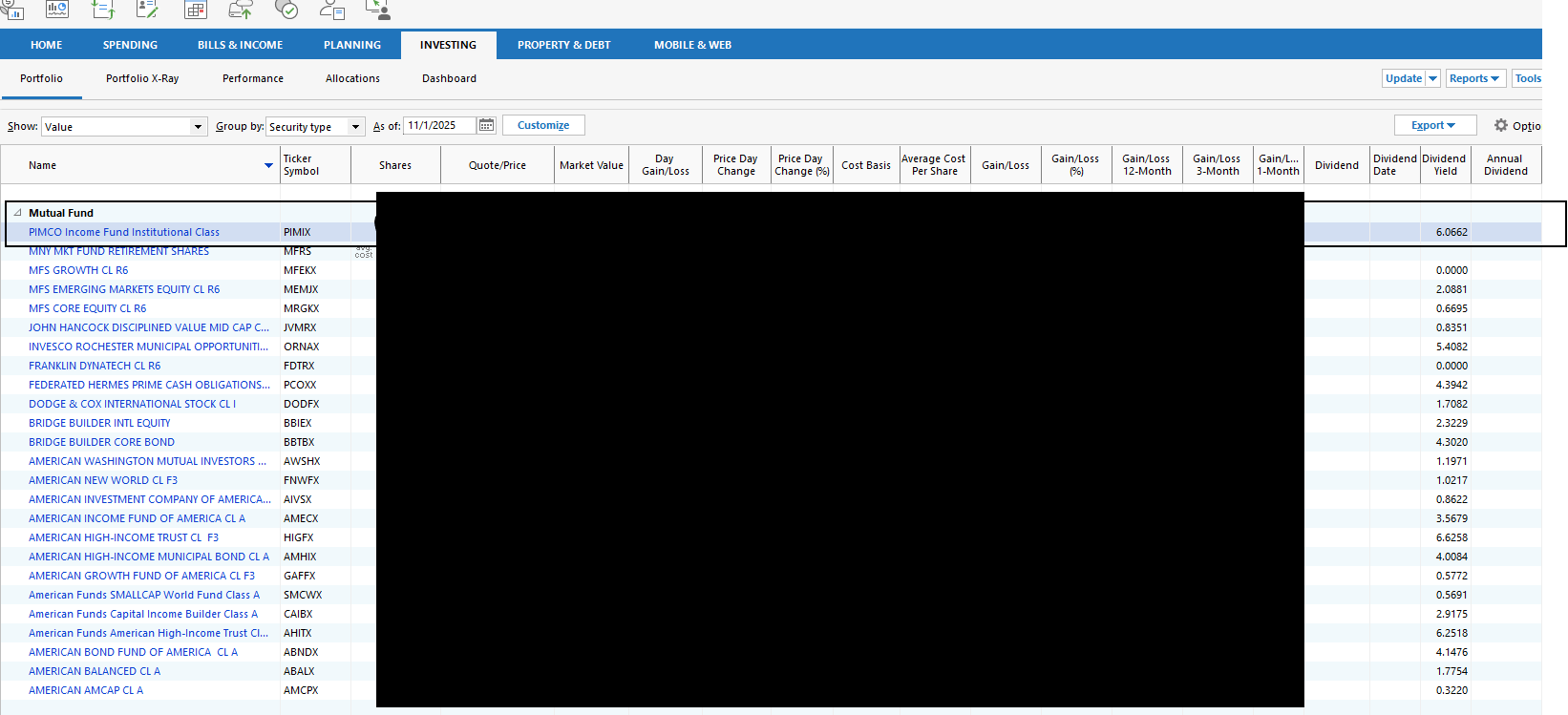Select the INVESTING tab
The width and height of the screenshot is (1568, 715).
click(x=448, y=45)
